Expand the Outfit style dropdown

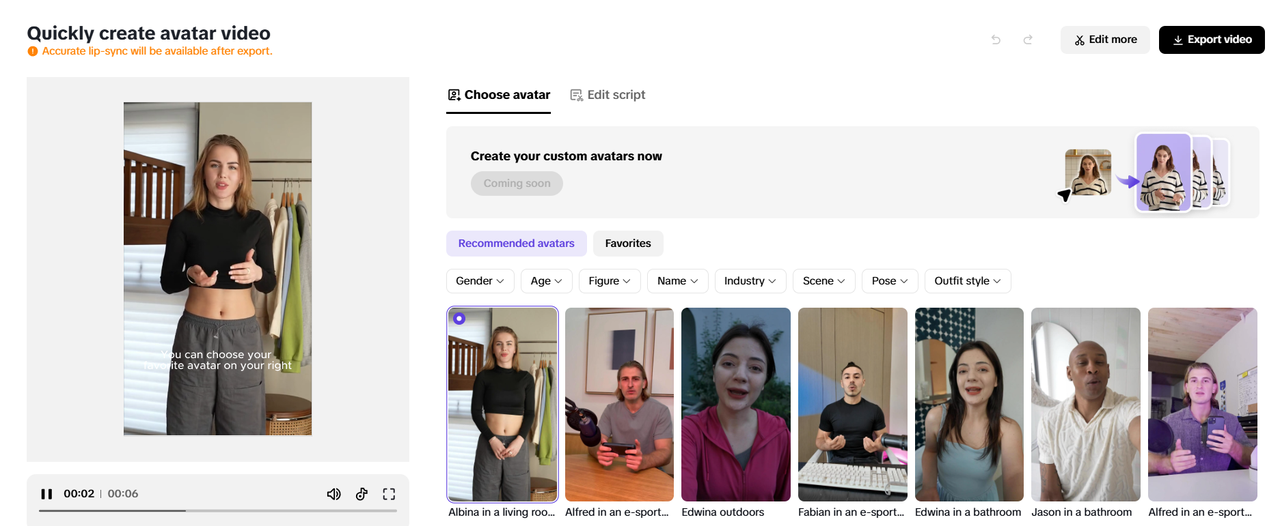[x=968, y=281]
